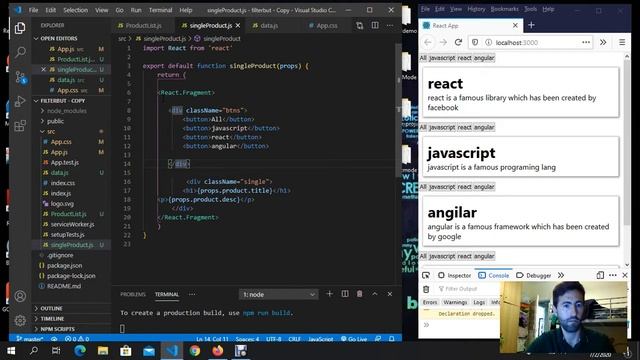Image resolution: width=640 pixels, height=360 pixels.
Task: Go back in Firefox
Action: [428, 42]
